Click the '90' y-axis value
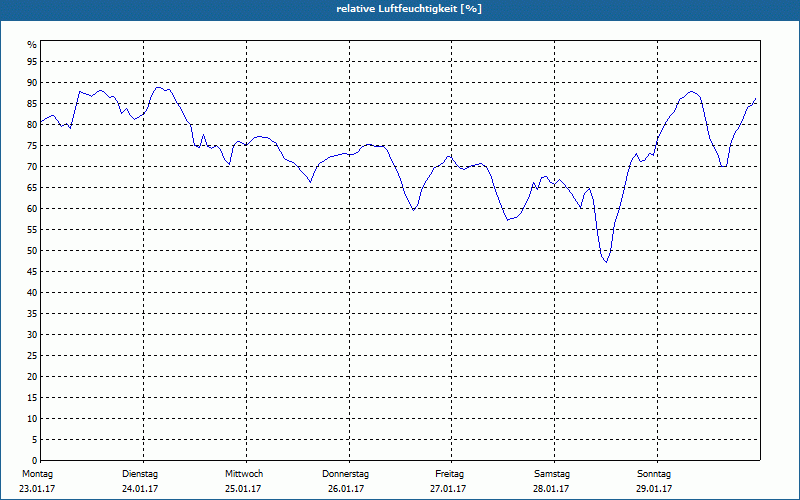The height and width of the screenshot is (500, 800). tap(32, 83)
